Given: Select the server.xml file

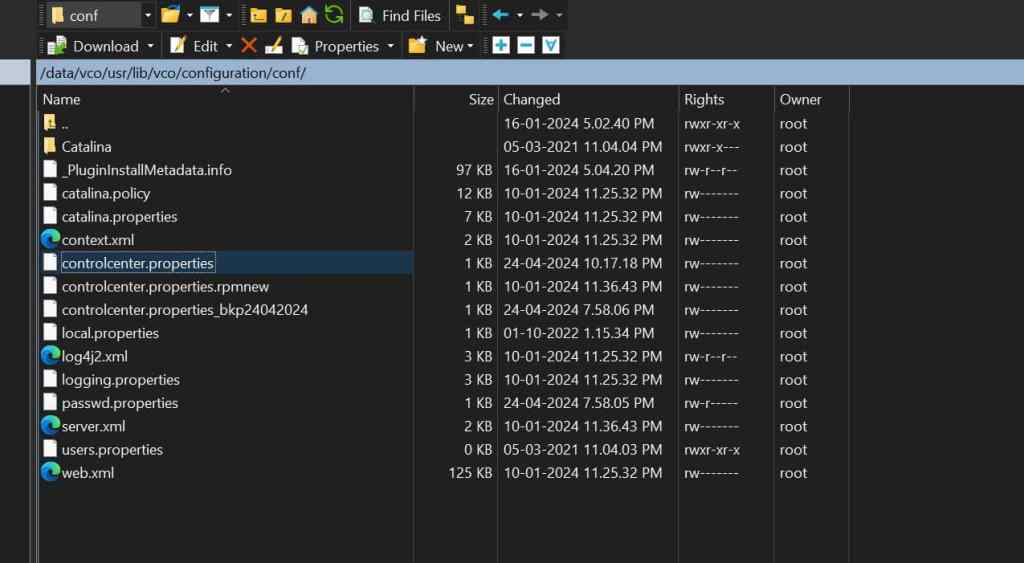Looking at the screenshot, I should point(93,426).
